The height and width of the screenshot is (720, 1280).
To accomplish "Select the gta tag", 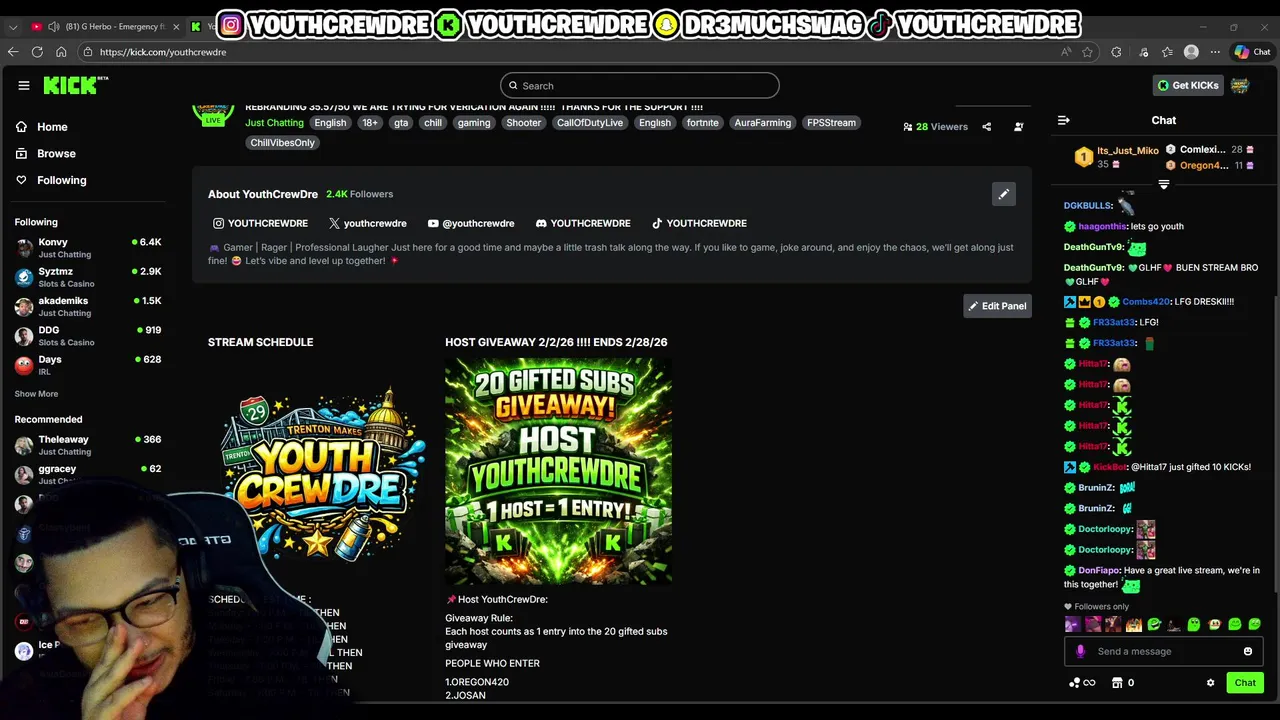I will pos(401,123).
